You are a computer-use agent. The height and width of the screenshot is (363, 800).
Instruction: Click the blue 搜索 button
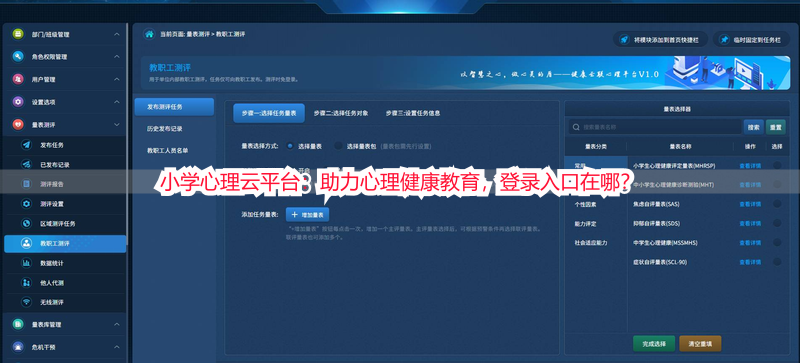754,127
